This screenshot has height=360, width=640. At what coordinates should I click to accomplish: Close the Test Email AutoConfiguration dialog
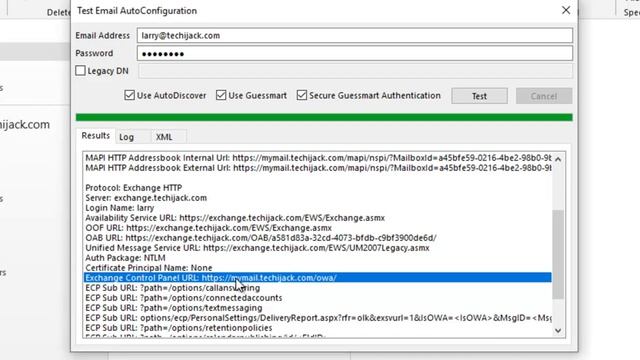[566, 10]
